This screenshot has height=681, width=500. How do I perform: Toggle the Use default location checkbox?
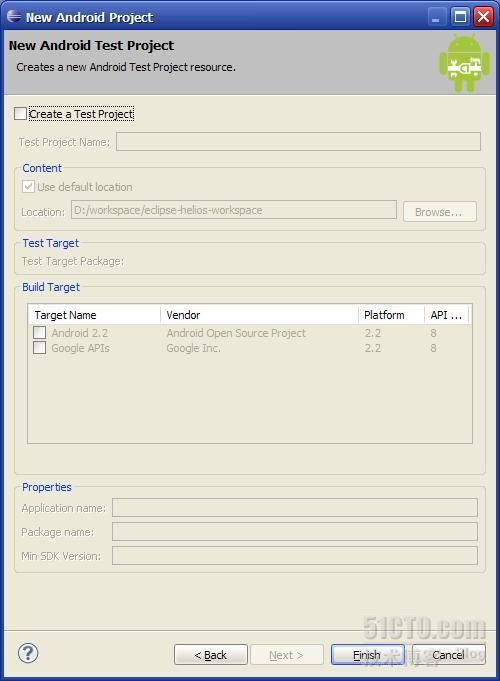tap(28, 187)
